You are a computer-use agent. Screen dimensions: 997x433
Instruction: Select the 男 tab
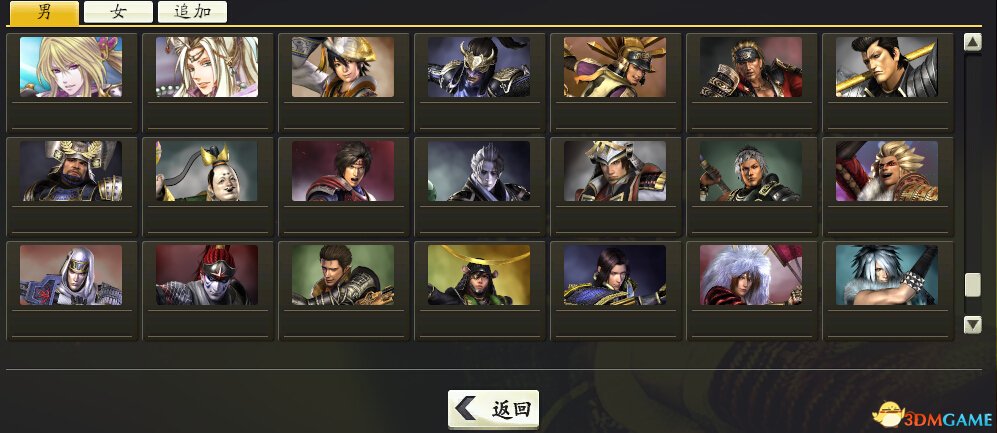(45, 13)
